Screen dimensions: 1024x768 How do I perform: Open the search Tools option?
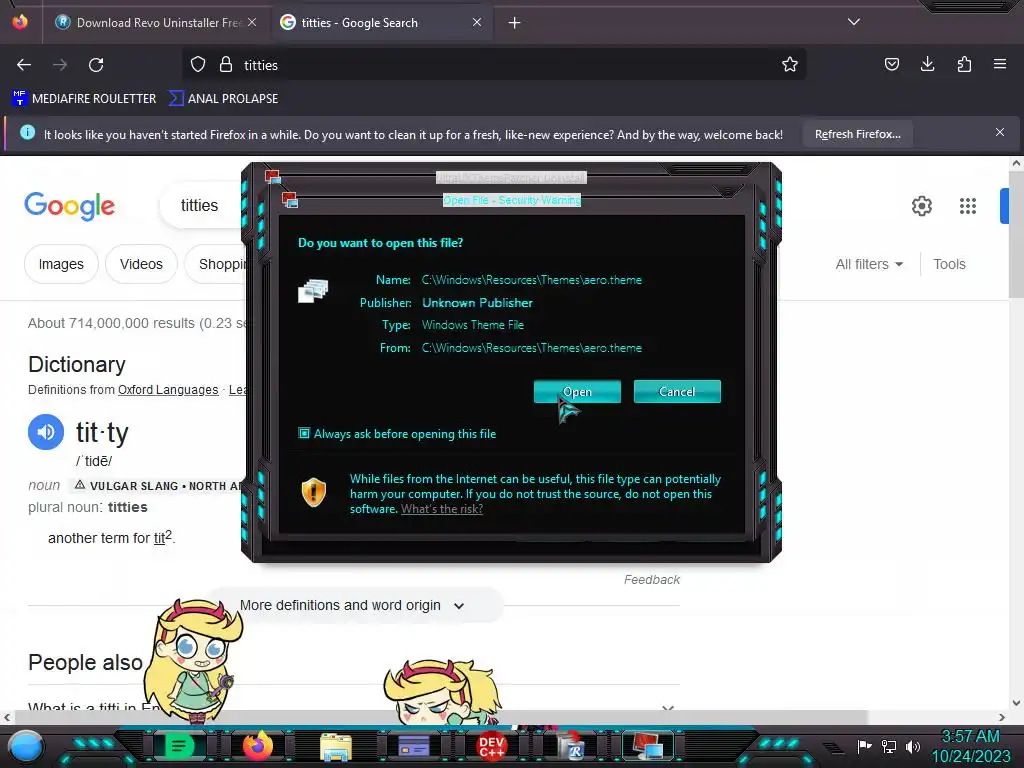(x=949, y=264)
